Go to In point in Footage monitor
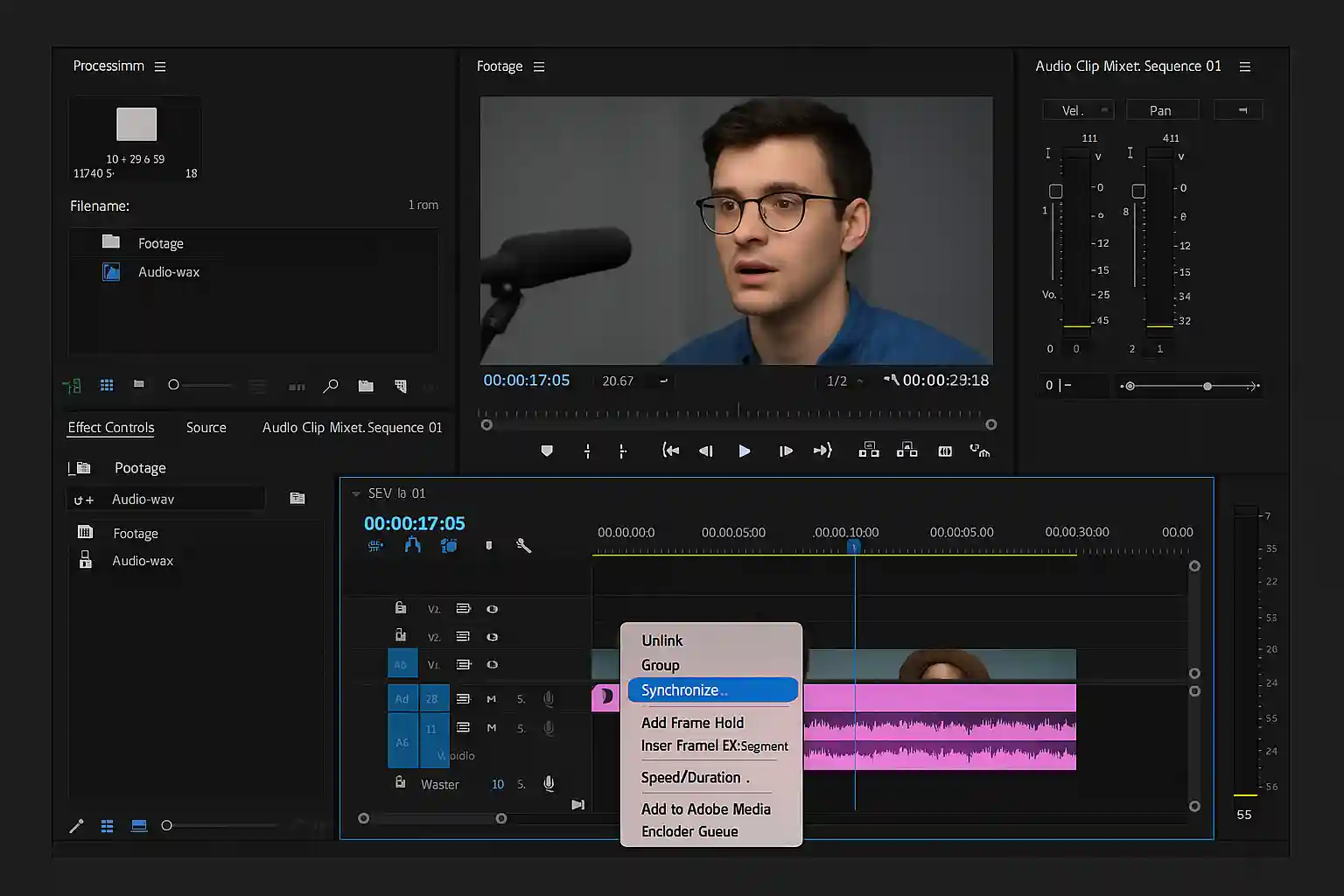The height and width of the screenshot is (896, 1344). [670, 451]
